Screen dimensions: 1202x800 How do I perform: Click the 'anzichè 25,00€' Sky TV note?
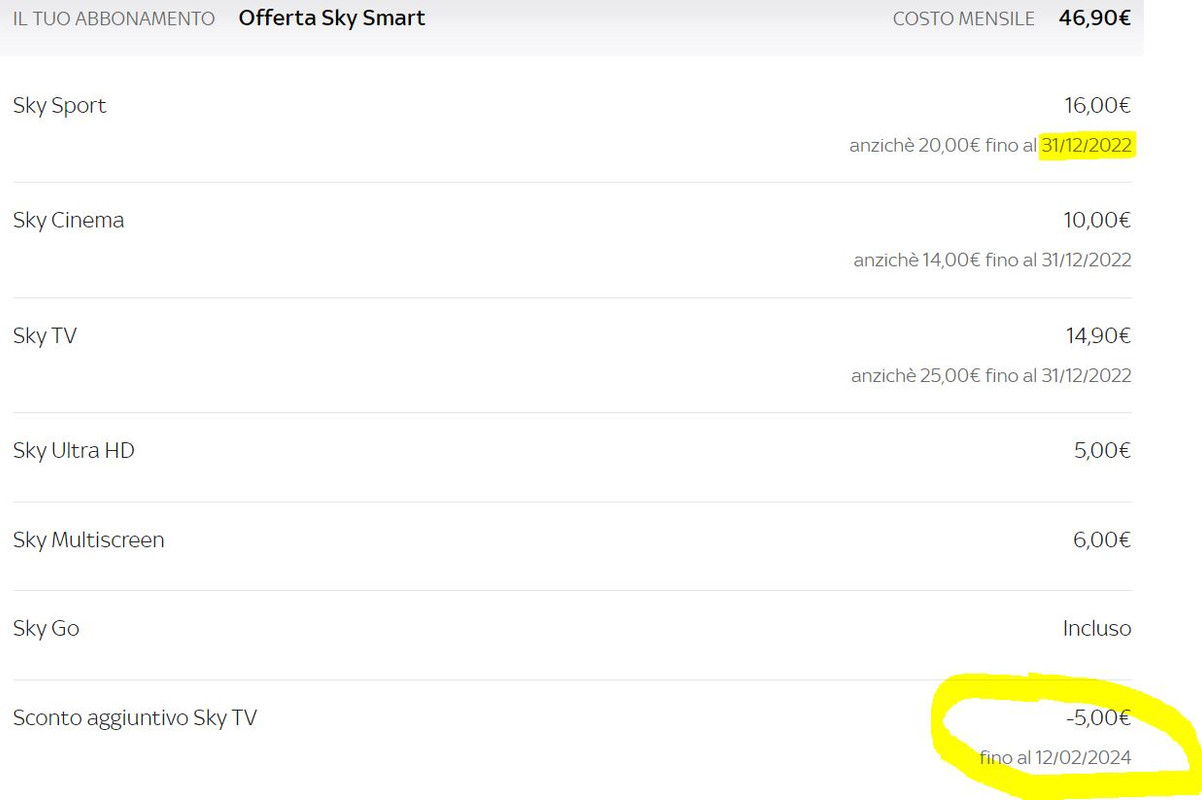tap(991, 376)
